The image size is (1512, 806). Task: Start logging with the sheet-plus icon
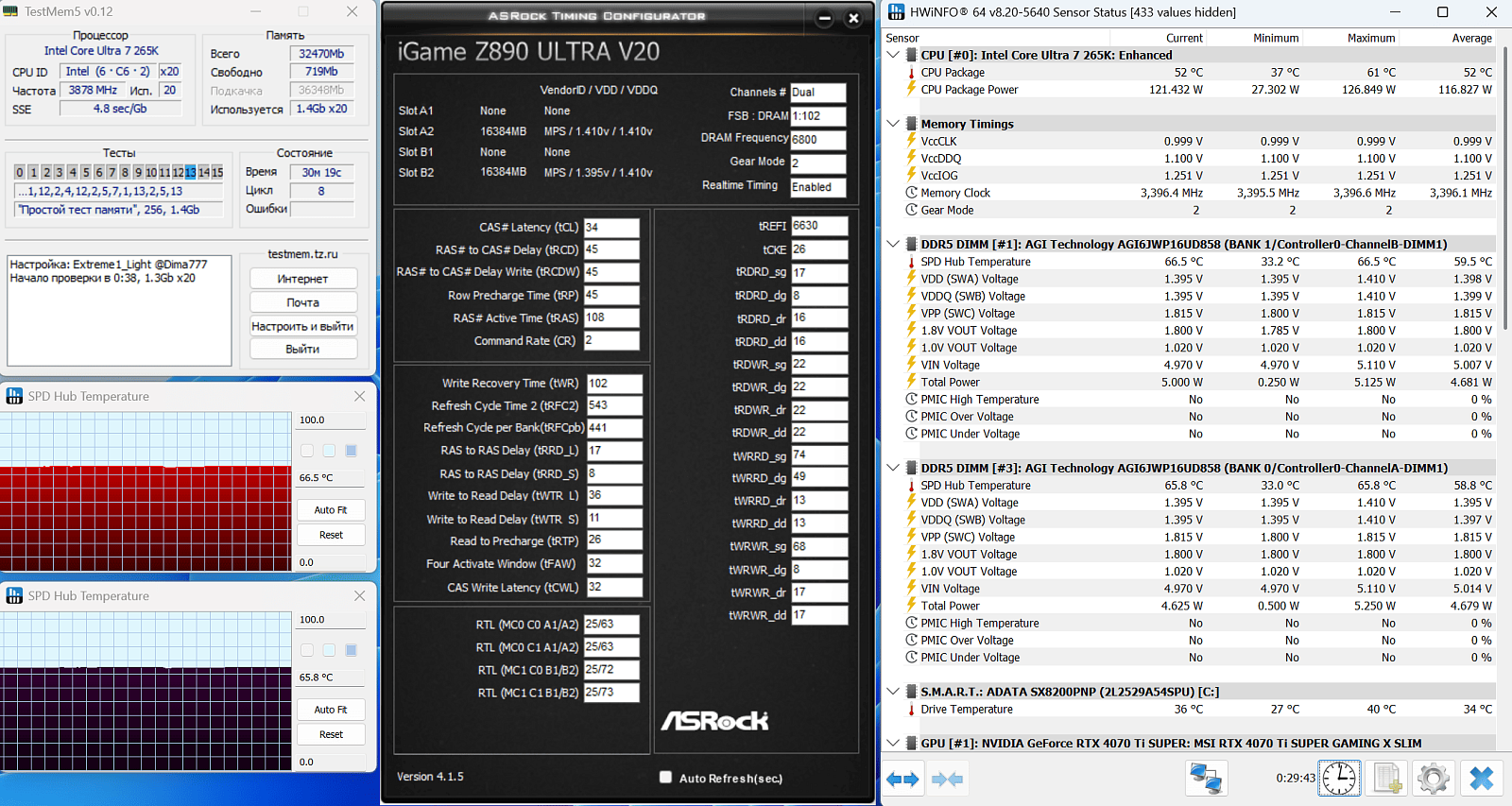pyautogui.click(x=1387, y=778)
